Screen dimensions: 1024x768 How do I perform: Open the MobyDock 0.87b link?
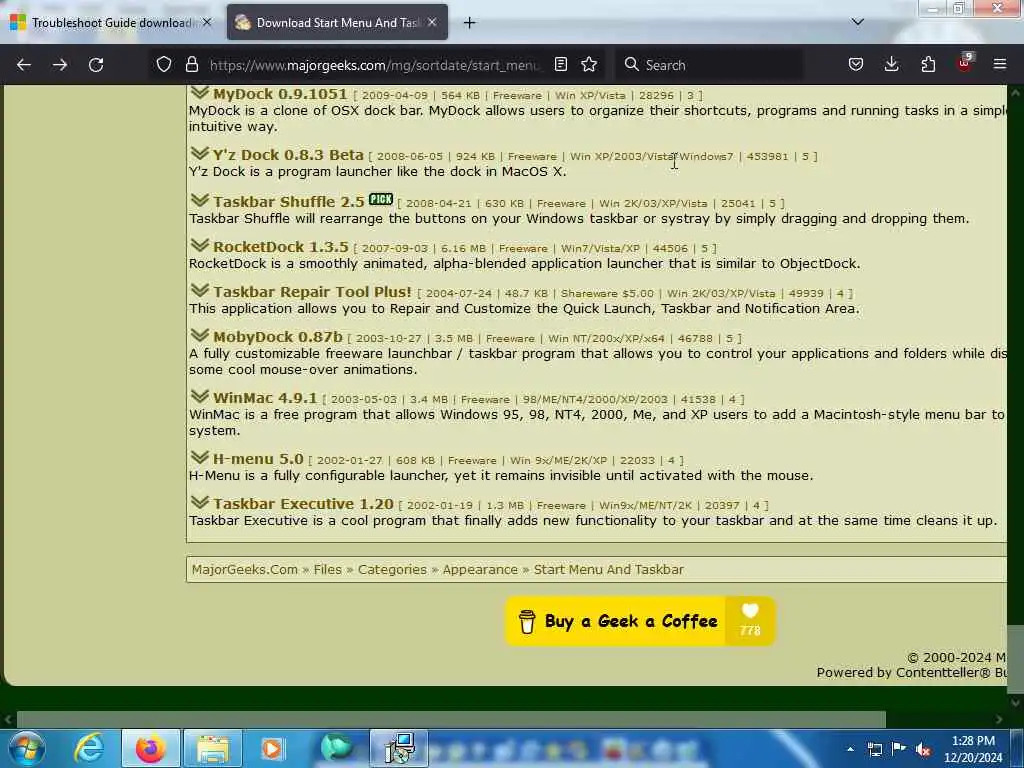tap(278, 338)
